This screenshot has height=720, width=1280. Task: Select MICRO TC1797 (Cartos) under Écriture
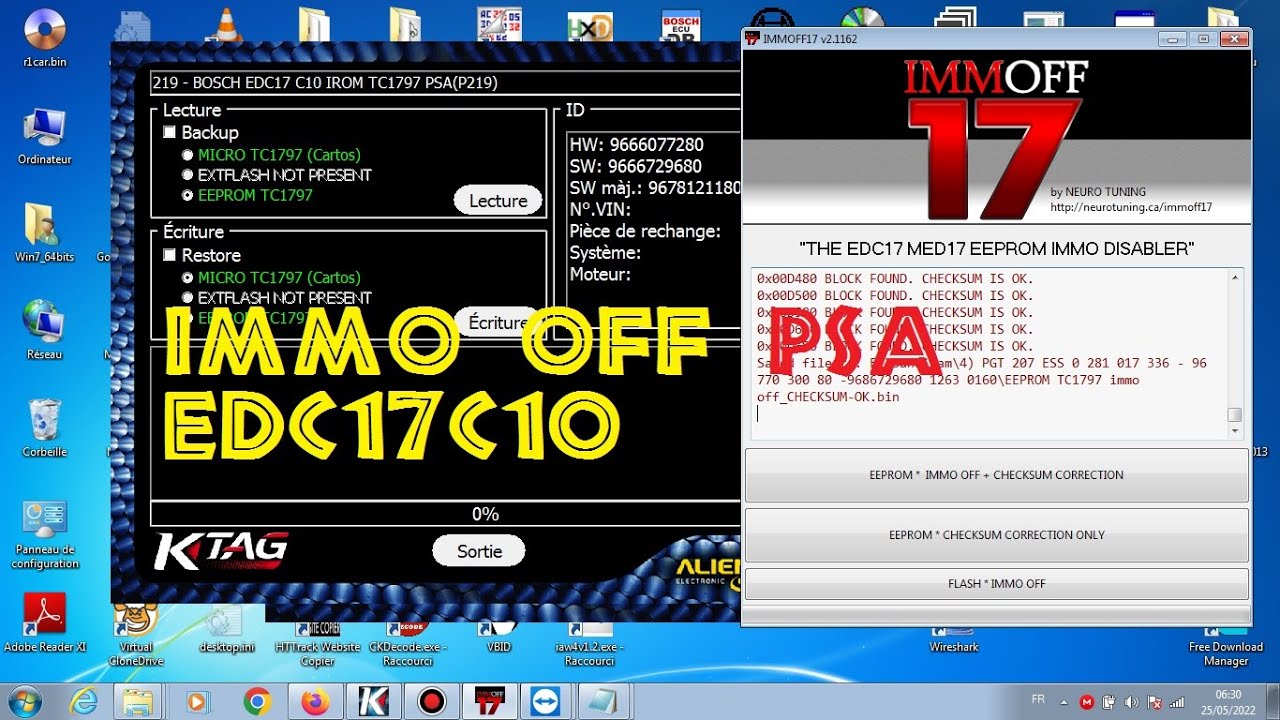pyautogui.click(x=187, y=278)
